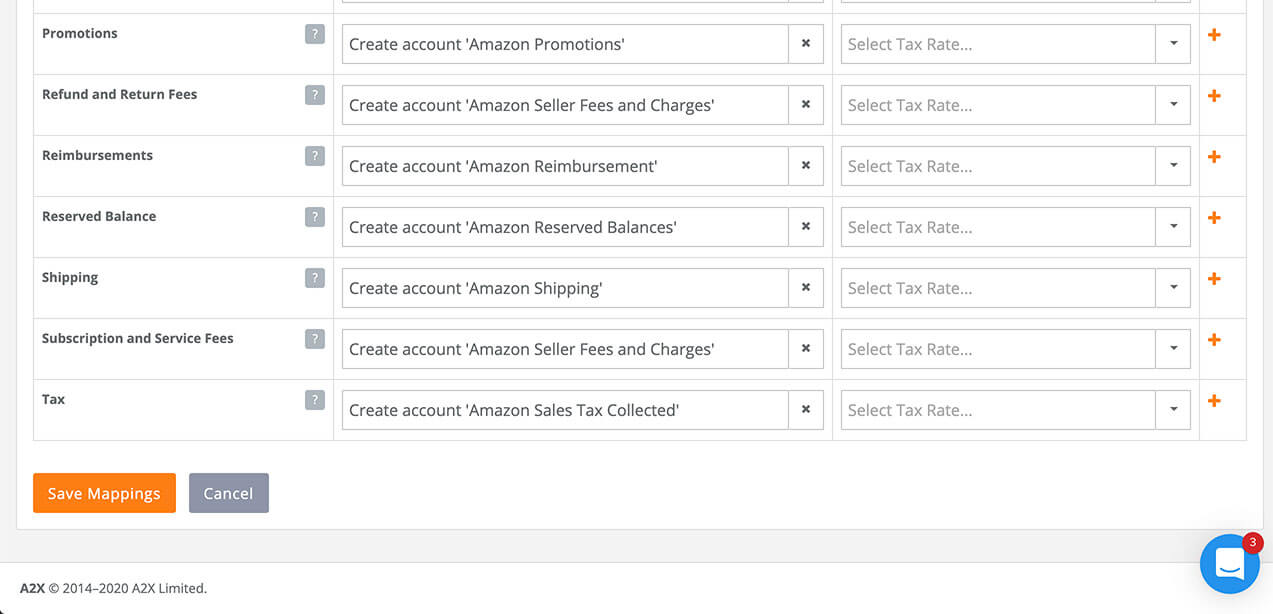Viewport: 1273px width, 614px height.
Task: Click Select Tax Rate field for Tax row
Action: coord(998,410)
